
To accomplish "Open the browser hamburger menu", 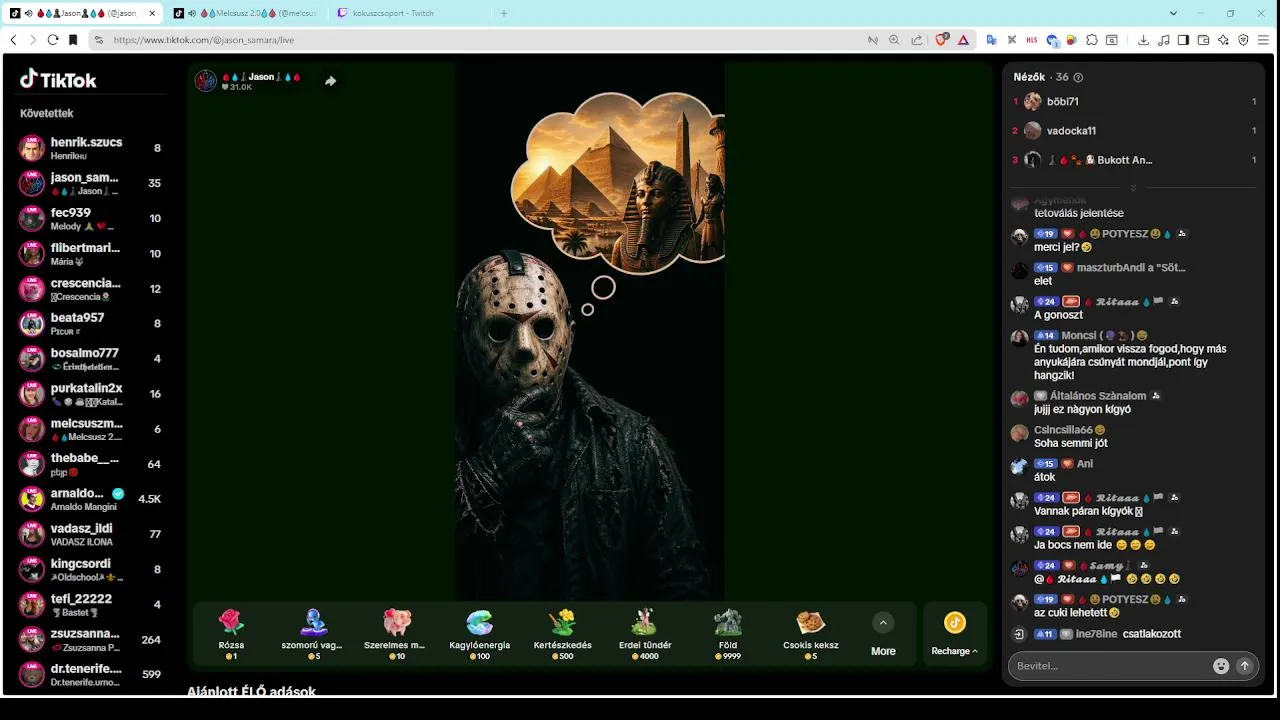I will [1263, 40].
